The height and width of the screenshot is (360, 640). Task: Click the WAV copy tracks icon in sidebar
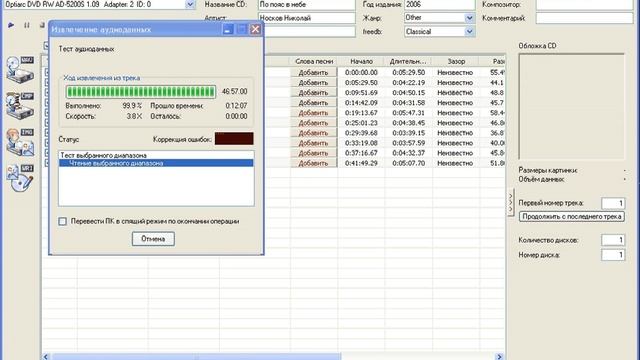click(x=20, y=70)
